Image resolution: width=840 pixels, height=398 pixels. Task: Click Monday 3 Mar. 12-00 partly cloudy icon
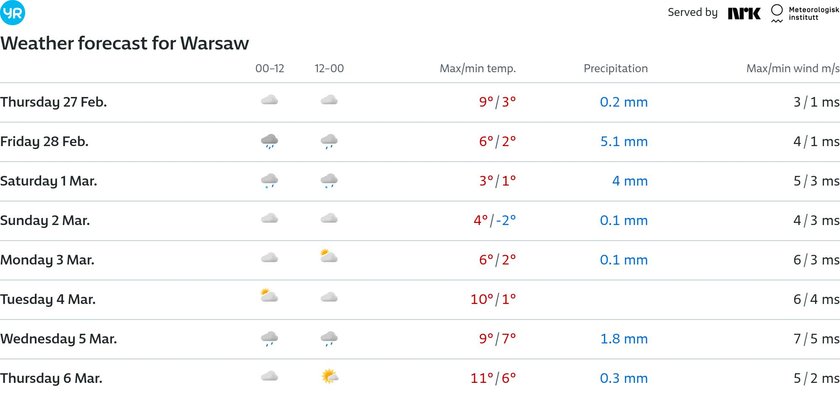(x=328, y=256)
